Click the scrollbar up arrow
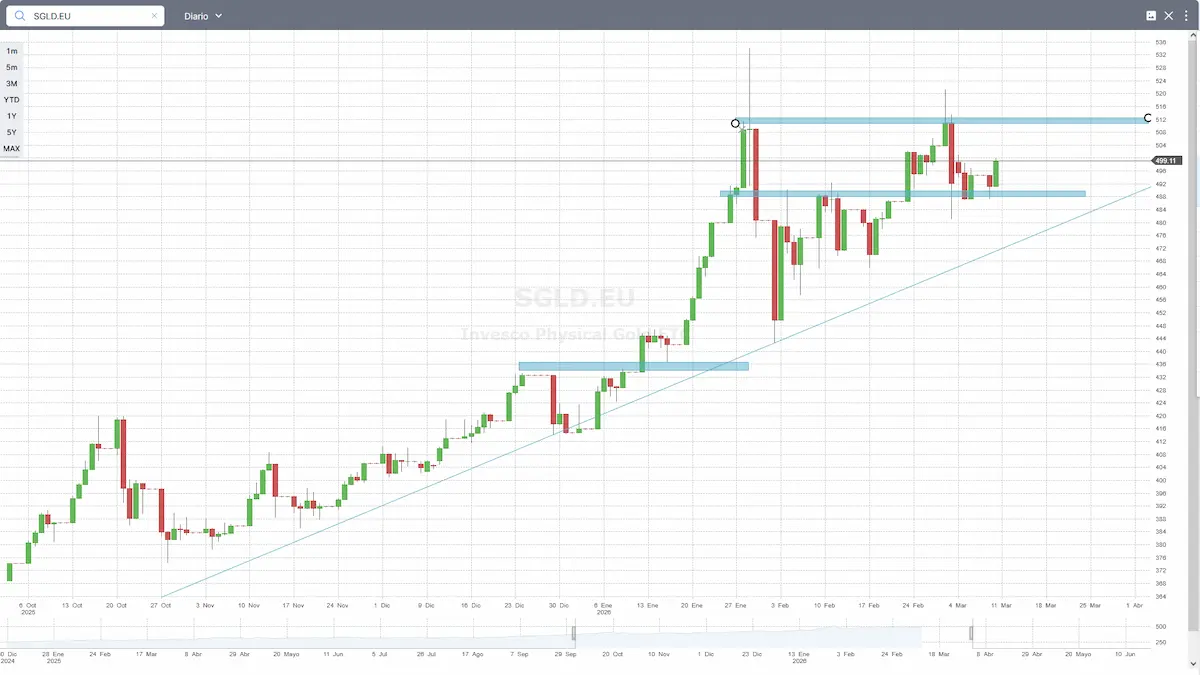 pos(1193,35)
